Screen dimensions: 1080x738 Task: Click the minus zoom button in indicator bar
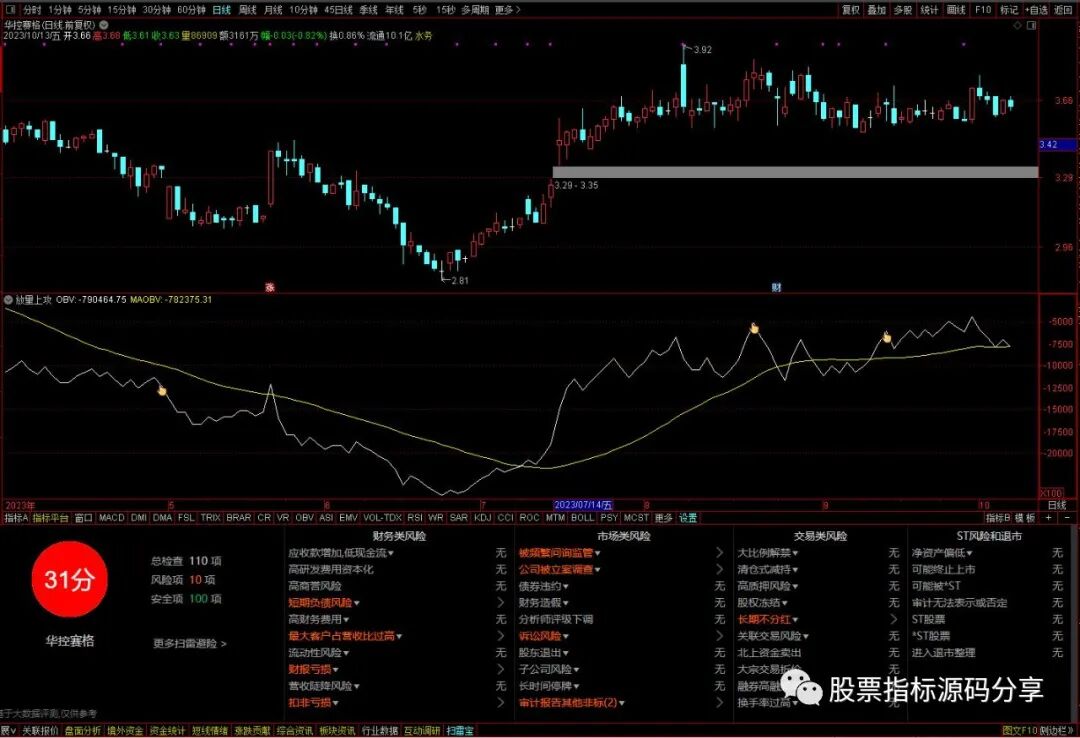[1067, 517]
